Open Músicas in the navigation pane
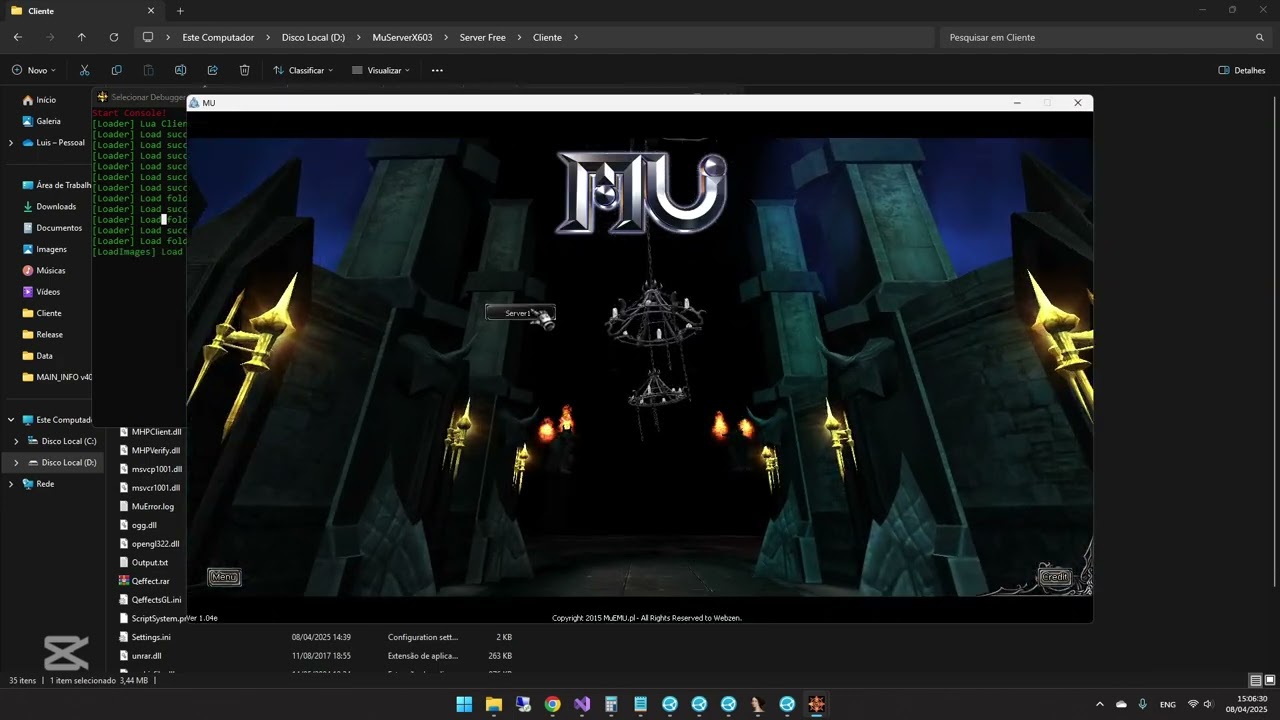The width and height of the screenshot is (1280, 720). click(51, 270)
